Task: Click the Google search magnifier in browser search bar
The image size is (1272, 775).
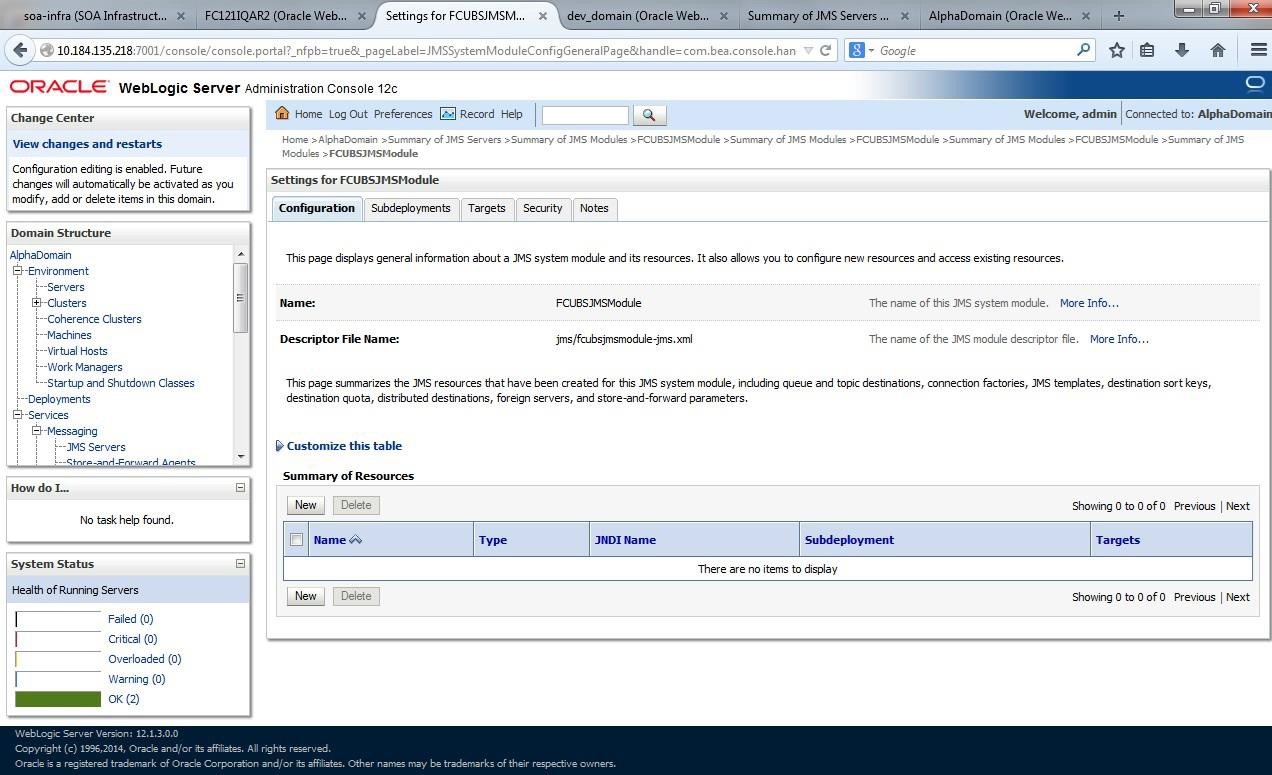Action: 1084,50
